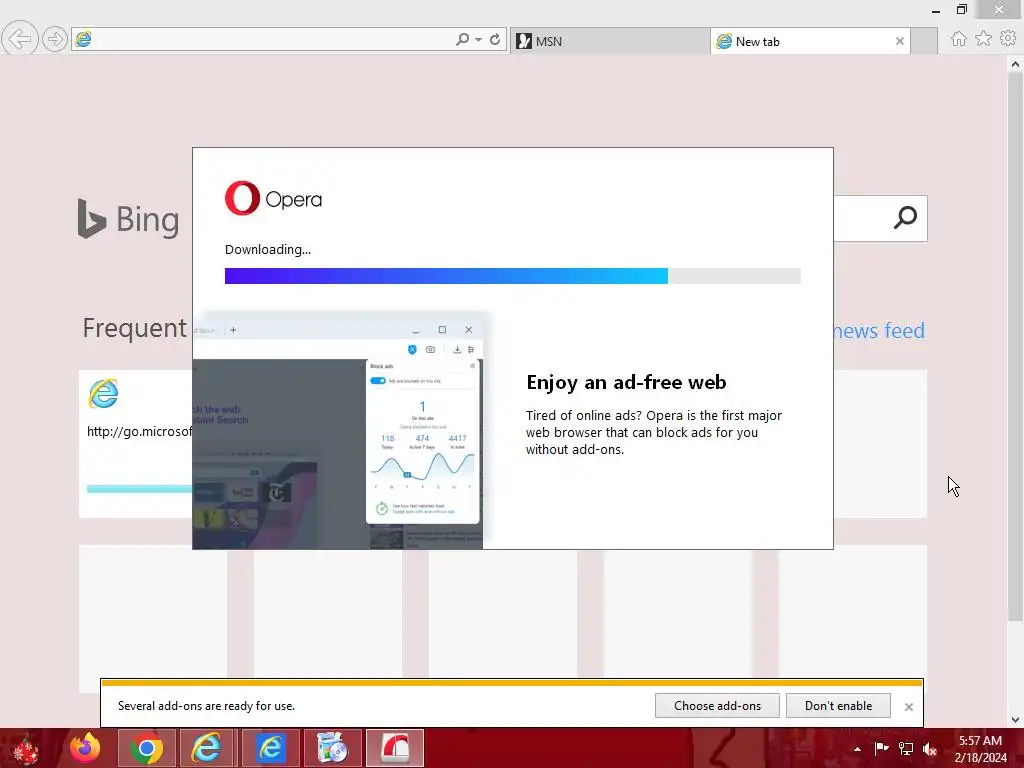Click the Don't enable button

(838, 706)
